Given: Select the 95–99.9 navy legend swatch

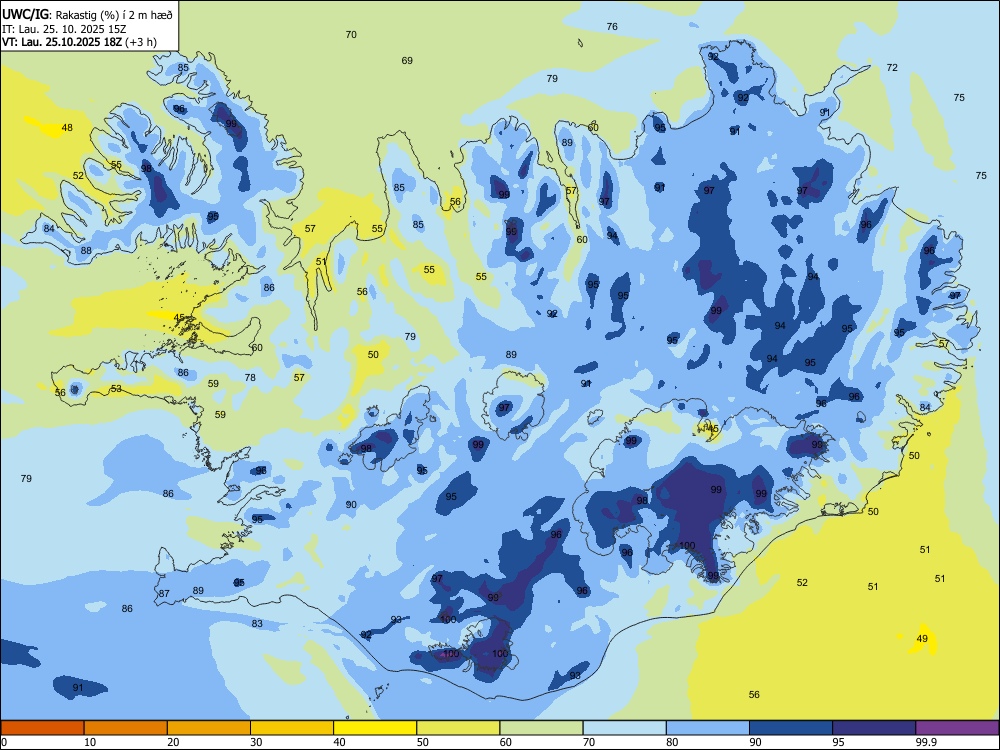Looking at the screenshot, I should [874, 728].
